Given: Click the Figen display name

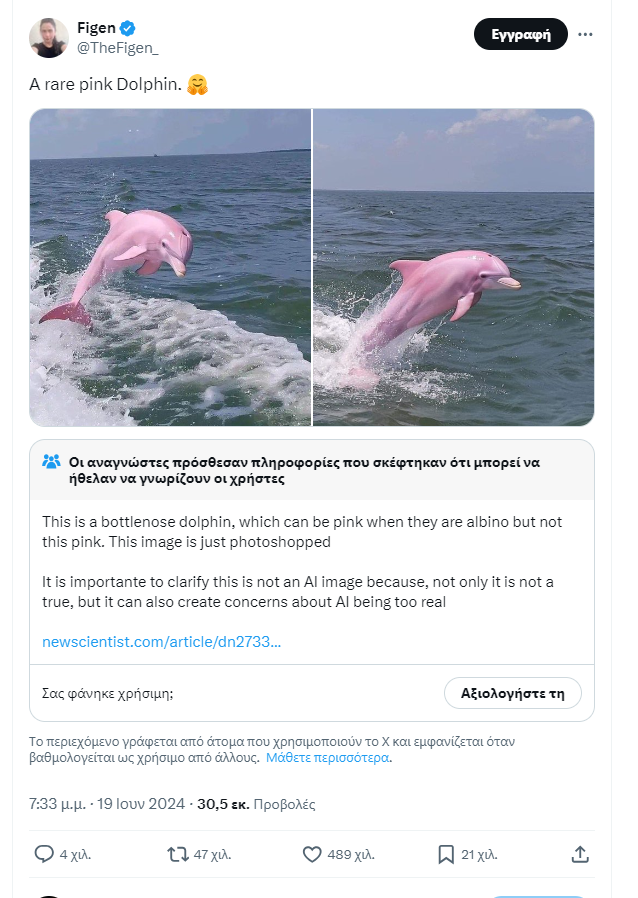Looking at the screenshot, I should pos(96,27).
